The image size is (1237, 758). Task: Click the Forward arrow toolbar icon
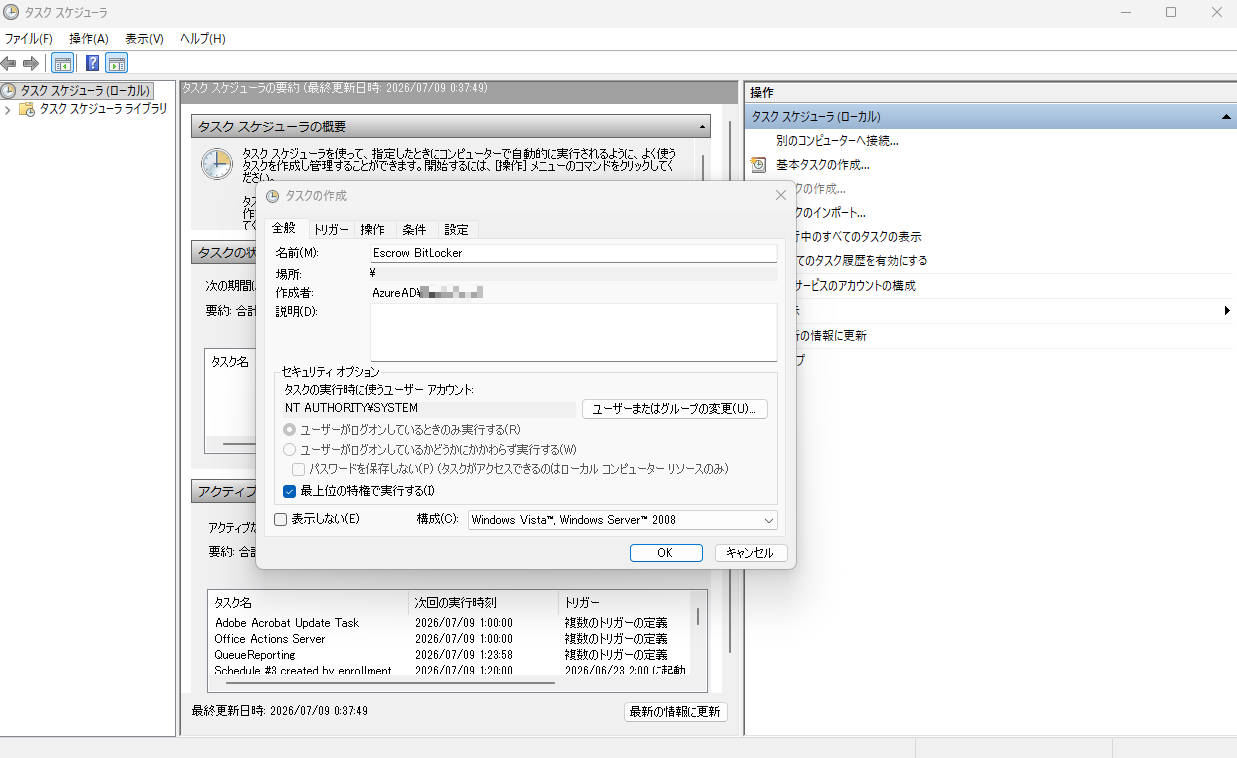tap(30, 63)
